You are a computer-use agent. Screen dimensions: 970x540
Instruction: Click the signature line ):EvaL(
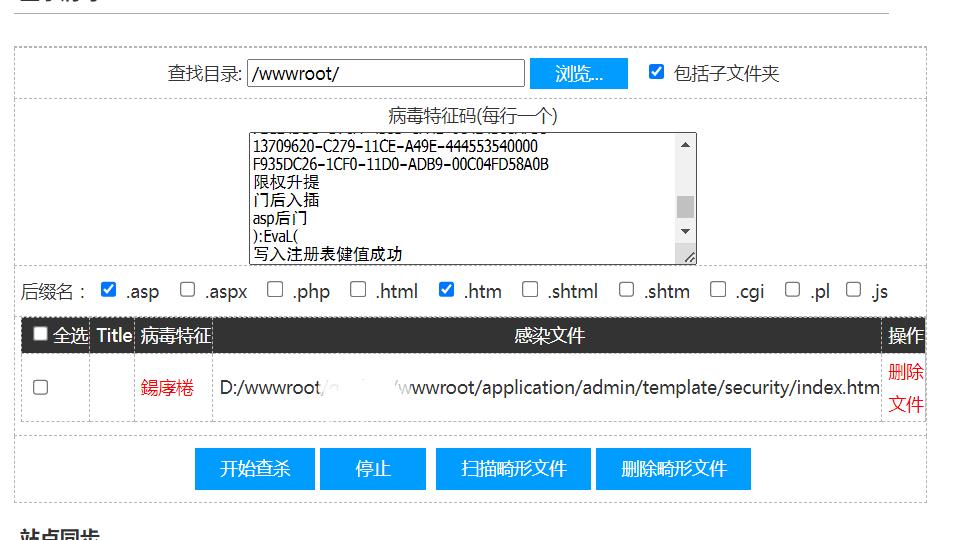275,236
